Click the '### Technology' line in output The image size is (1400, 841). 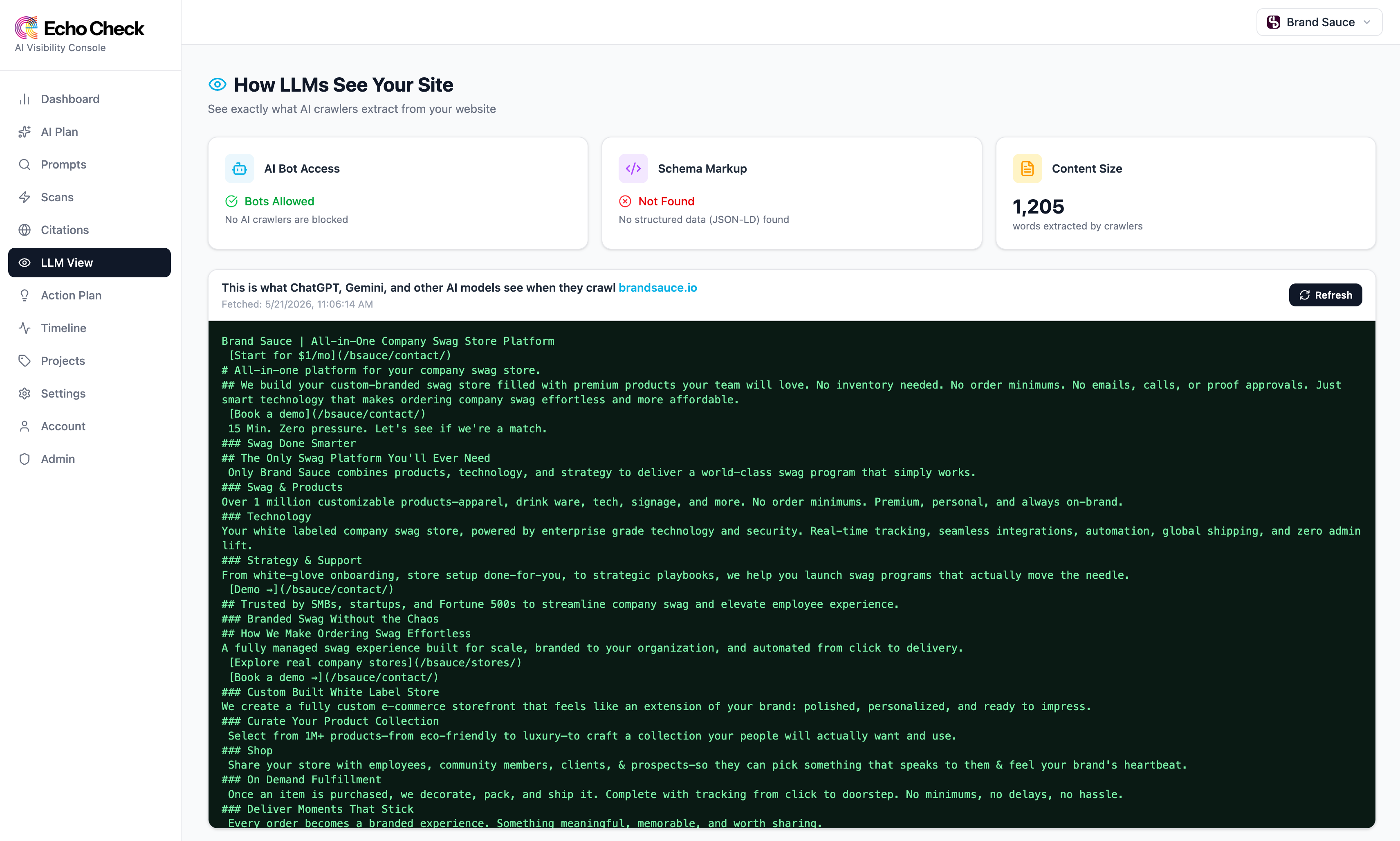[266, 516]
